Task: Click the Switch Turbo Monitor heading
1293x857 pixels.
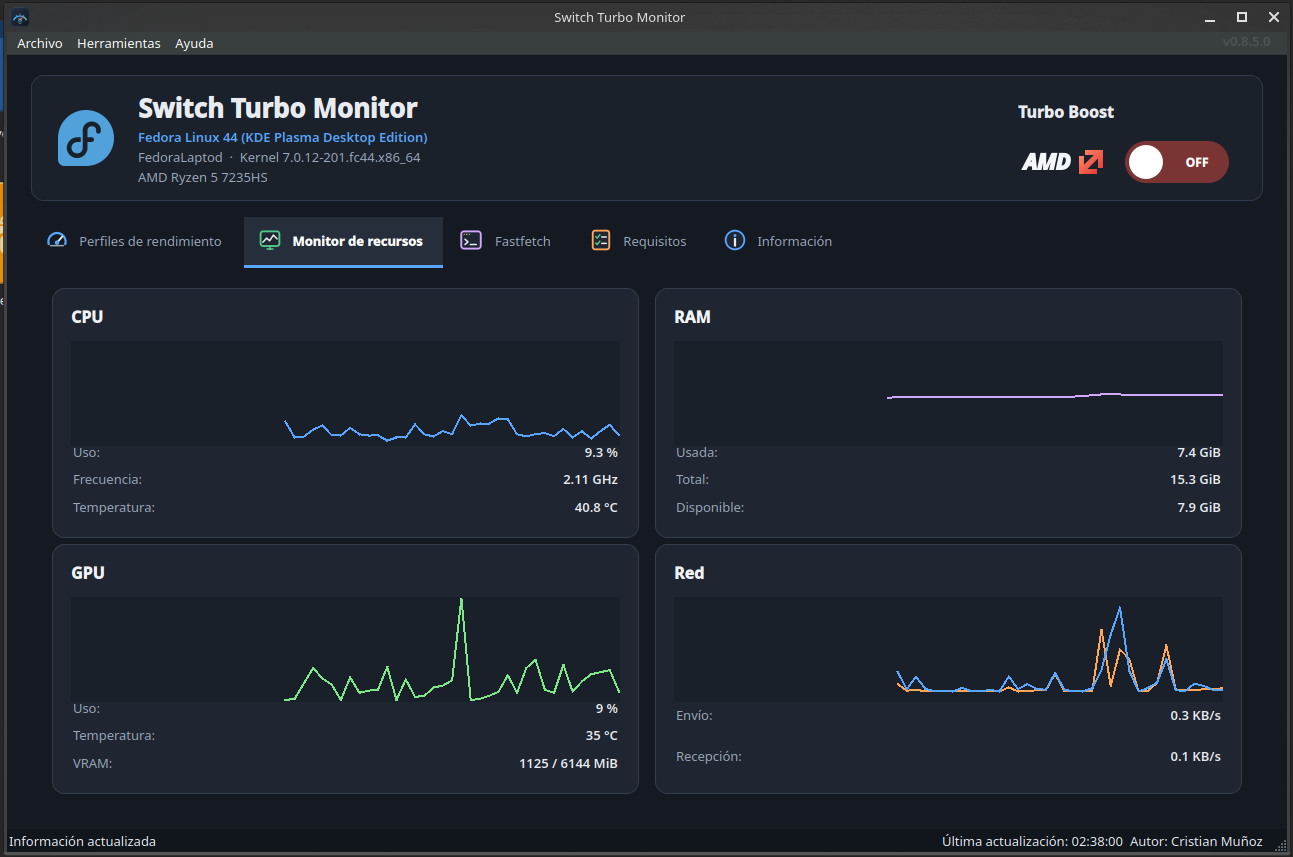Action: coord(278,108)
